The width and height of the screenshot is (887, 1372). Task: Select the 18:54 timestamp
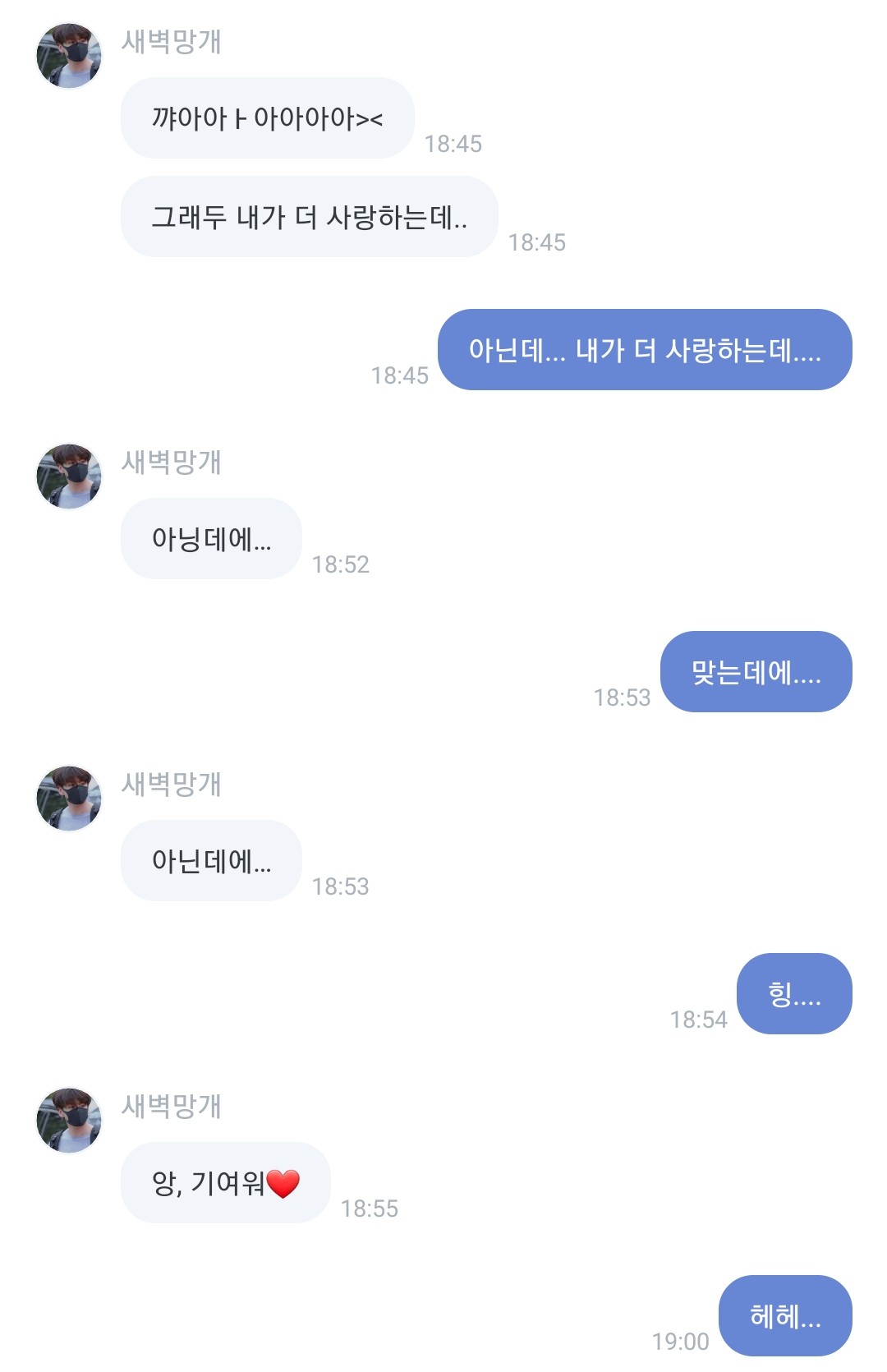(x=698, y=1020)
